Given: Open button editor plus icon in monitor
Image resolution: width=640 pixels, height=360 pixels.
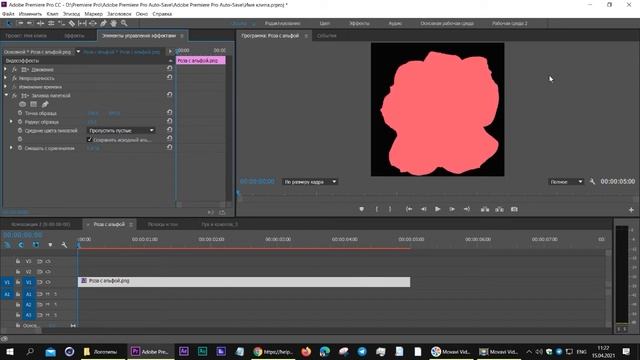Looking at the screenshot, I should pos(631,209).
